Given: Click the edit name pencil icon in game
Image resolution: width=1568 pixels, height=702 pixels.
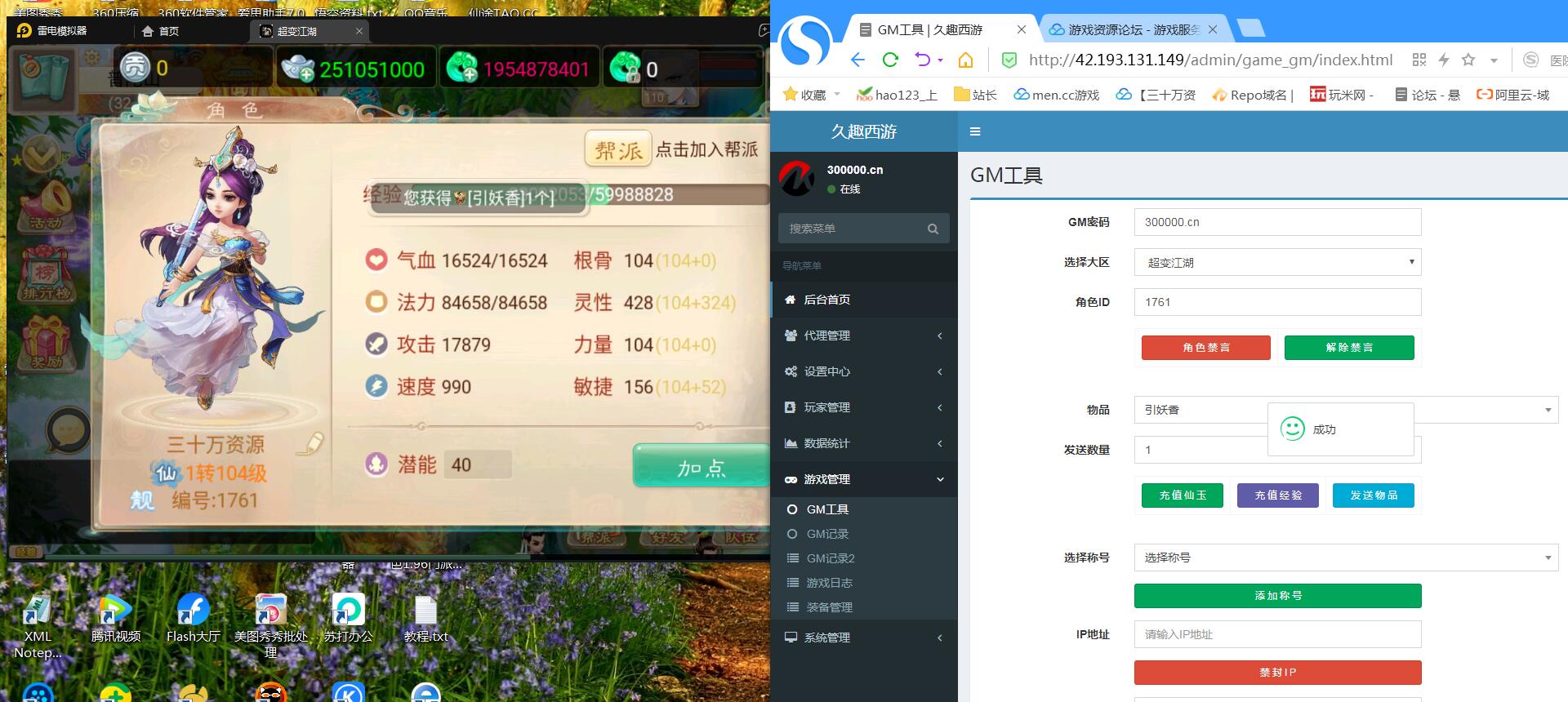Looking at the screenshot, I should (x=310, y=443).
